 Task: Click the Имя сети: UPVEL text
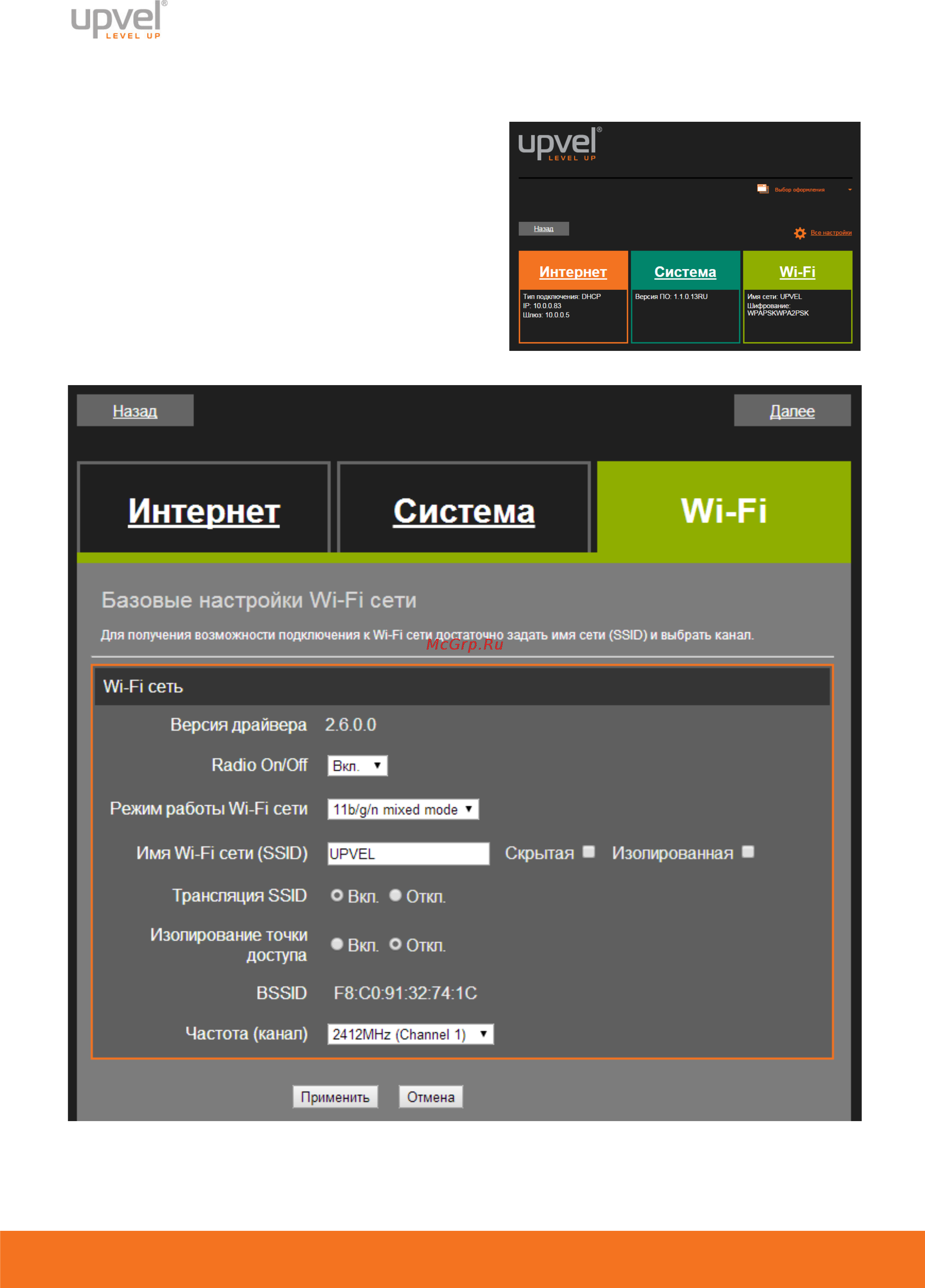774,296
